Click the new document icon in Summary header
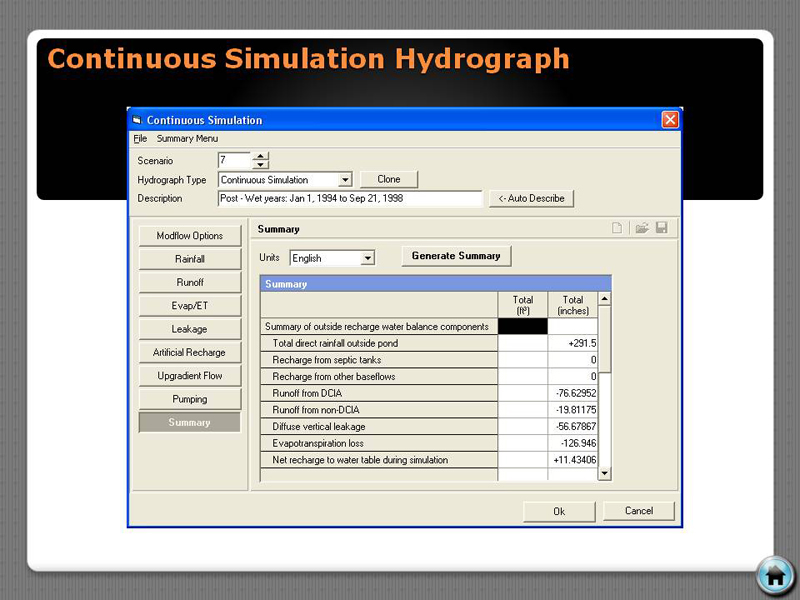The width and height of the screenshot is (800, 600). coord(617,229)
